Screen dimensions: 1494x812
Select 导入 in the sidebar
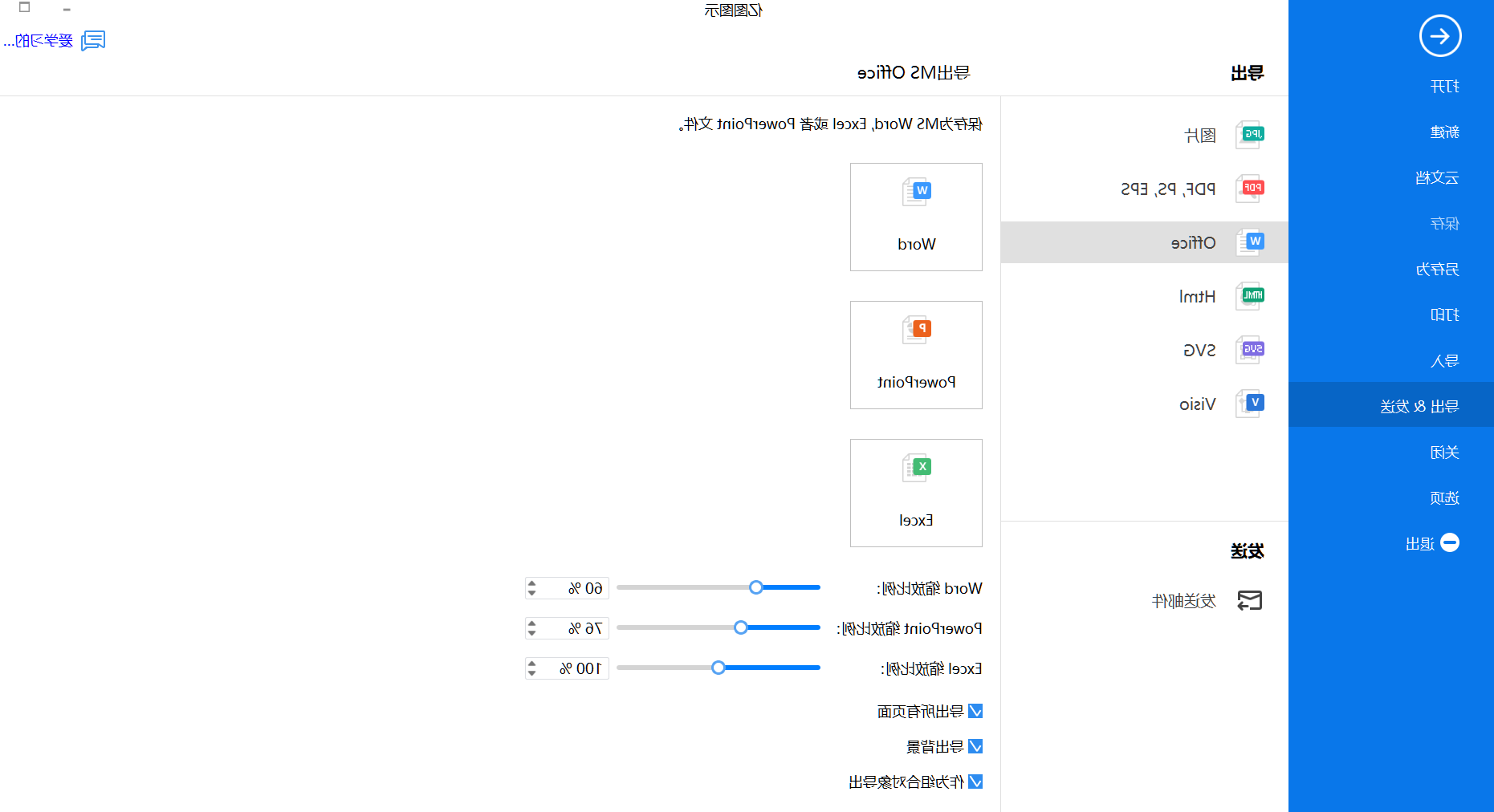click(1444, 361)
